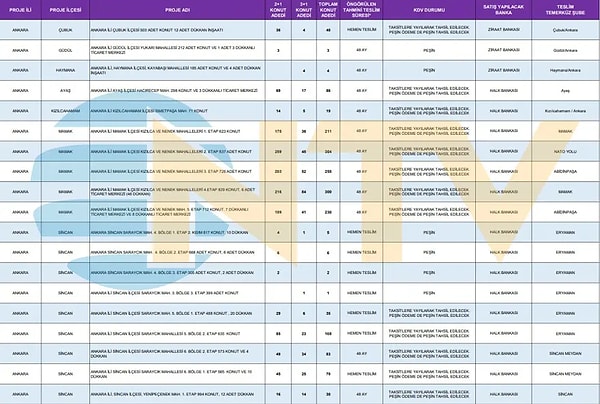
Task: Click the NATO YOLU branch cell
Action: [x=565, y=152]
